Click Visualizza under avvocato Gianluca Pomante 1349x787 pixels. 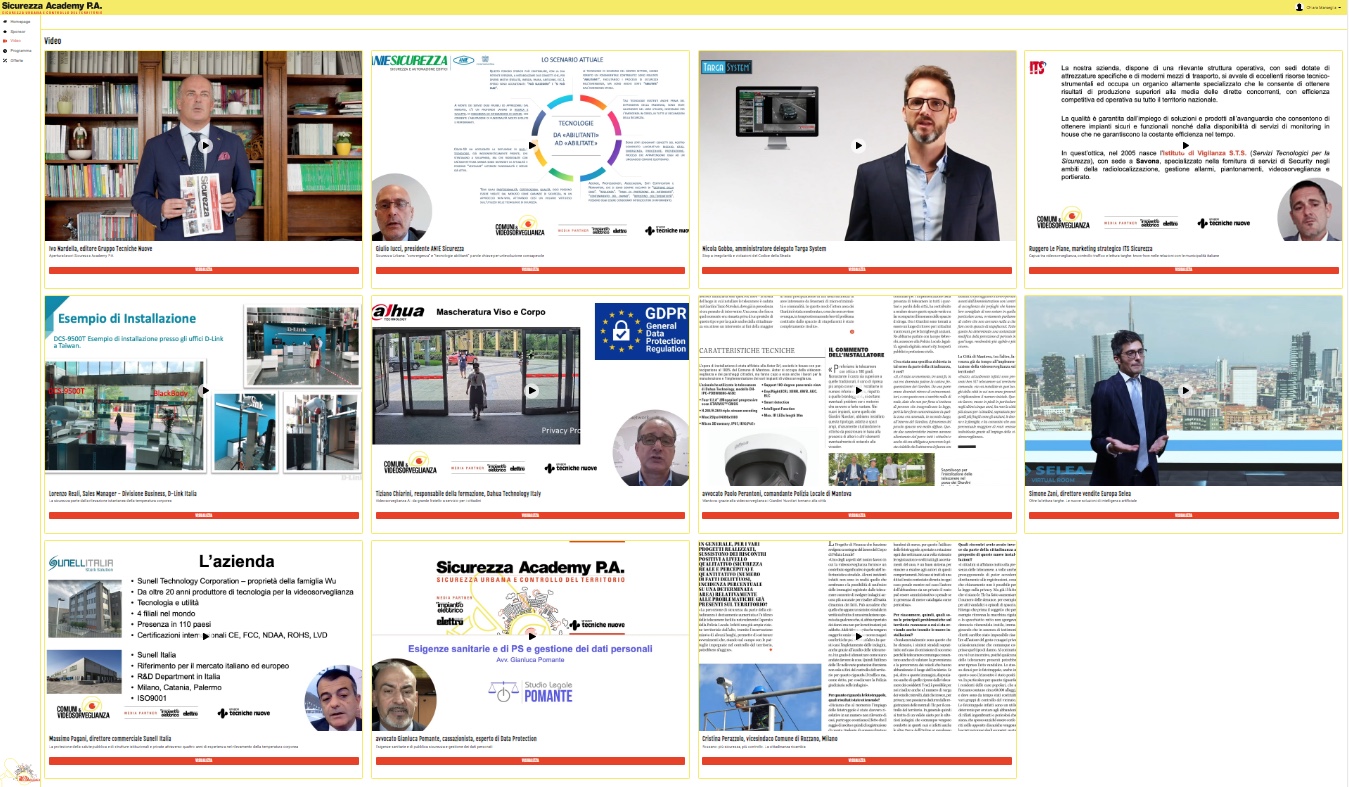tap(530, 760)
